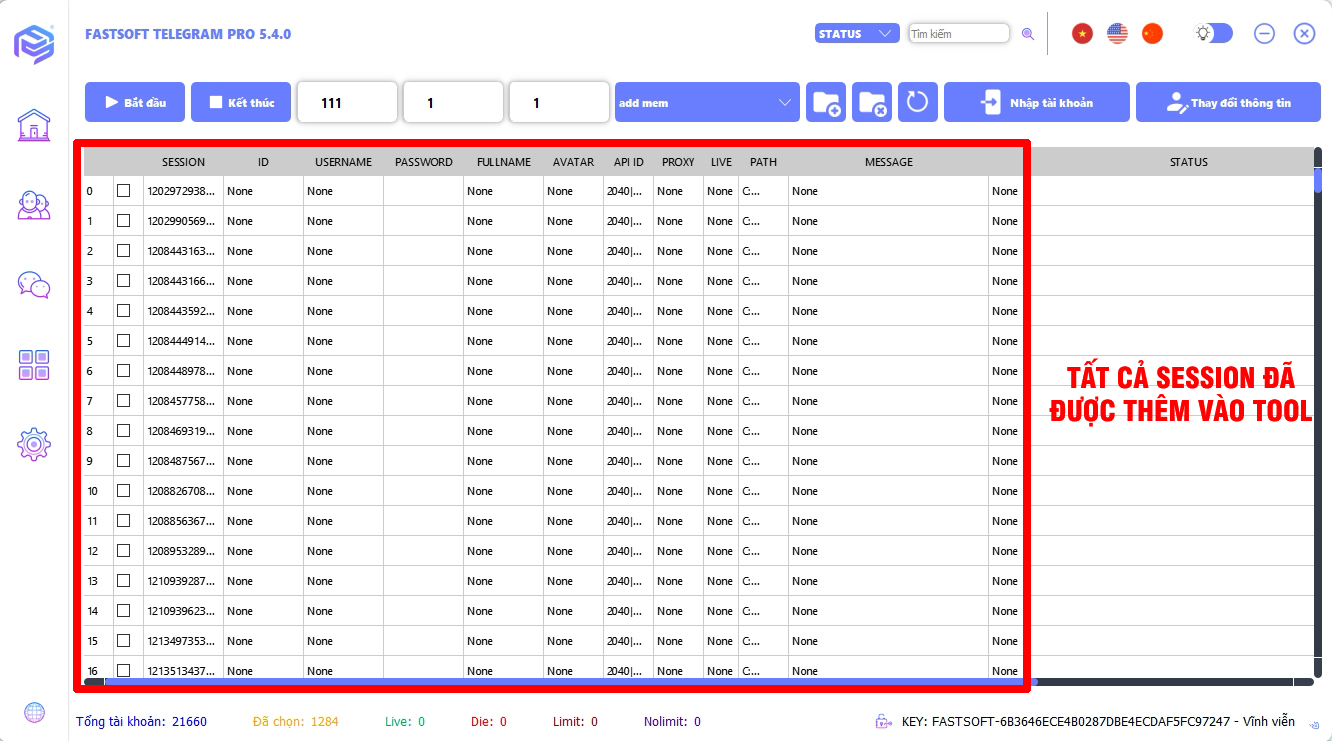This screenshot has width=1332, height=741.
Task: Click the Đã chọn: 1284 label
Action: pos(296,721)
